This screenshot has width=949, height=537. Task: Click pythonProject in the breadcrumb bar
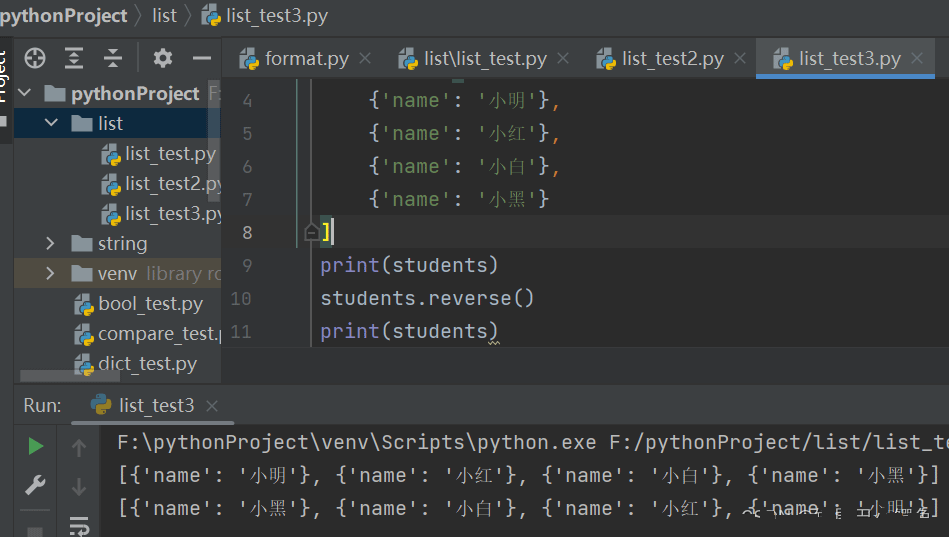coord(64,16)
